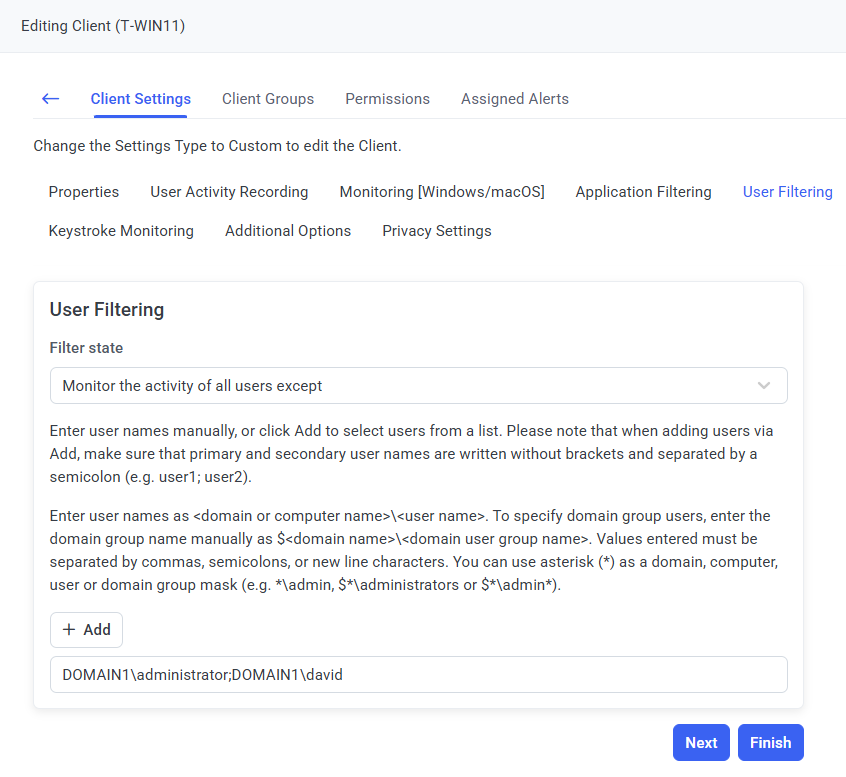Viewport: 846px width, 777px height.
Task: Open the Client Groups tab
Action: (268, 99)
